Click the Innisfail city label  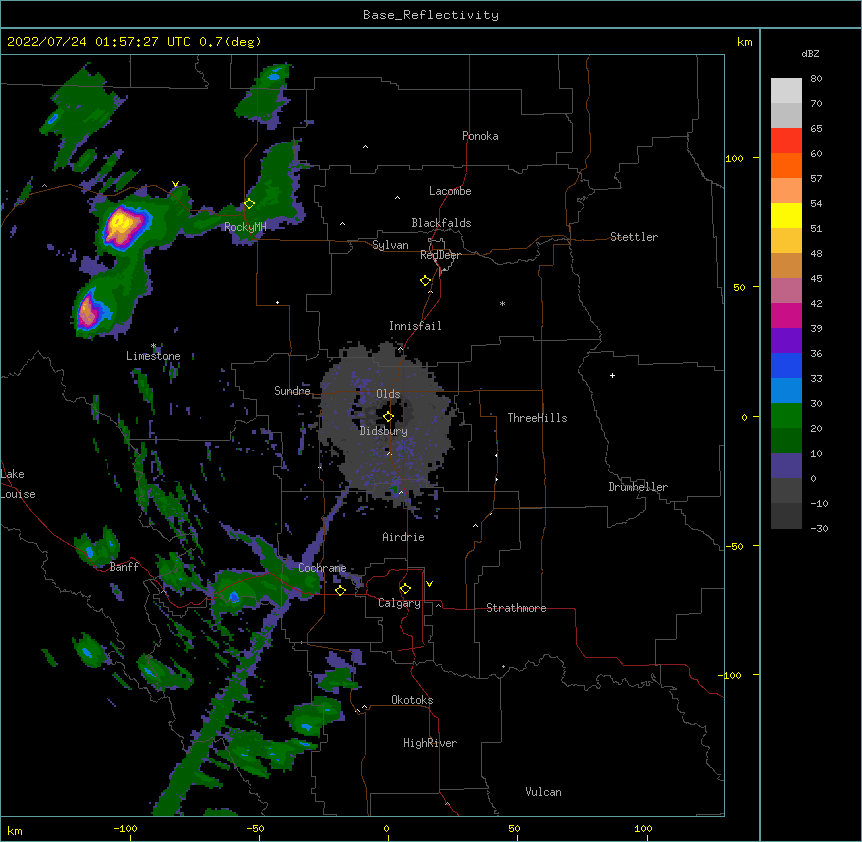[415, 326]
